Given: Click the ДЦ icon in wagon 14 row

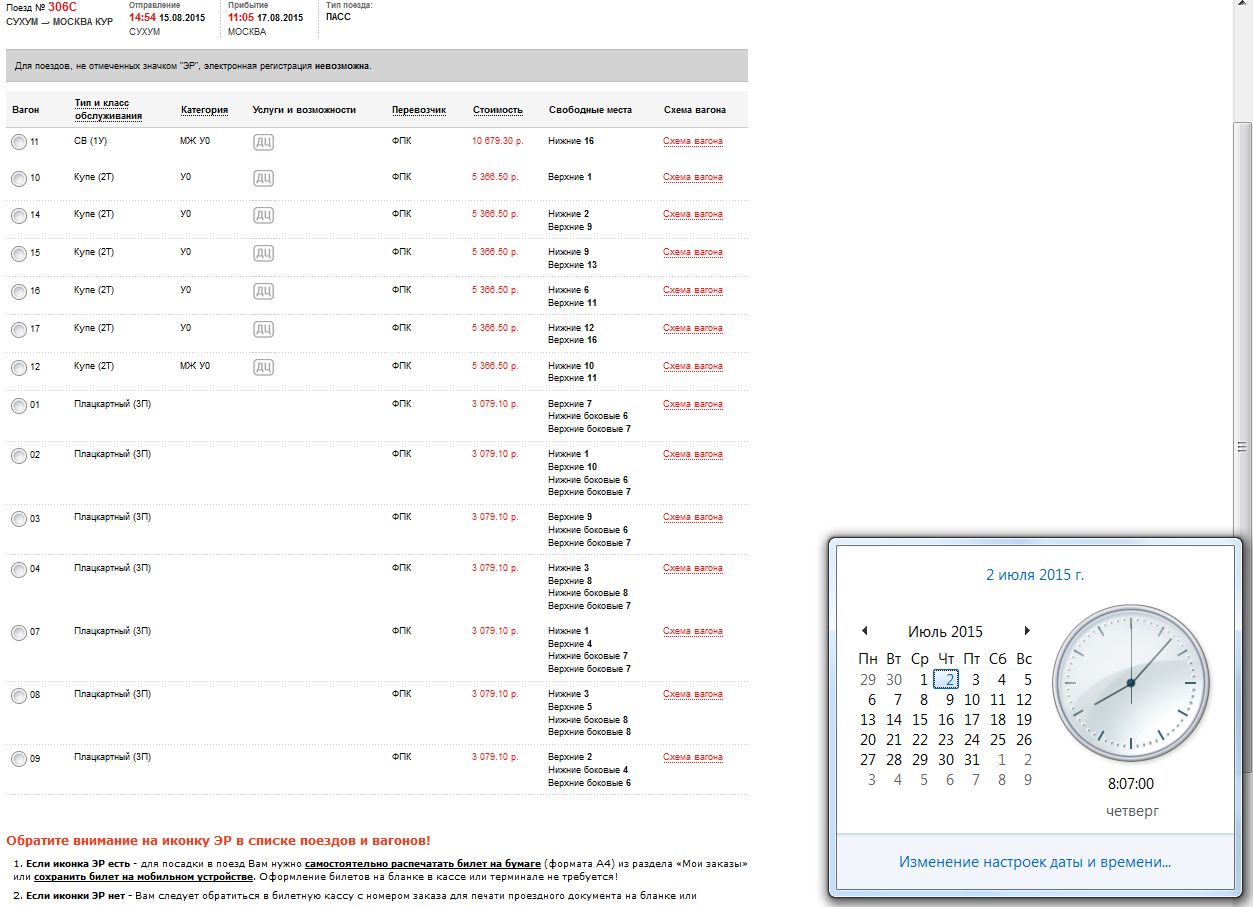Looking at the screenshot, I should [264, 215].
